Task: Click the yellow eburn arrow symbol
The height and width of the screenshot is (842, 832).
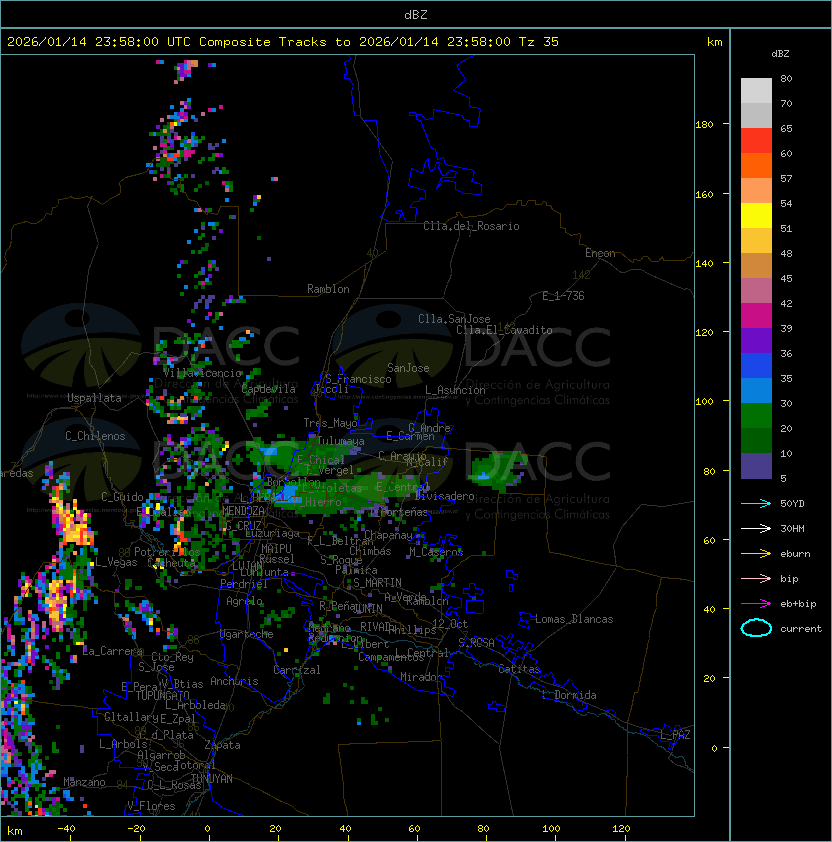Action: [x=756, y=554]
